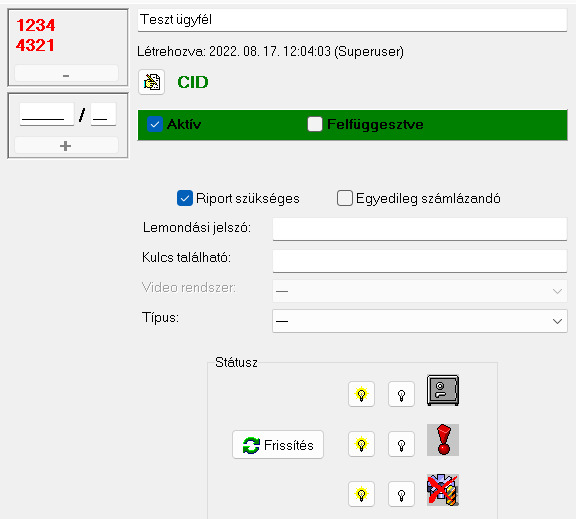
Task: Enable the Felfüggesztve checkbox
Action: (x=315, y=125)
